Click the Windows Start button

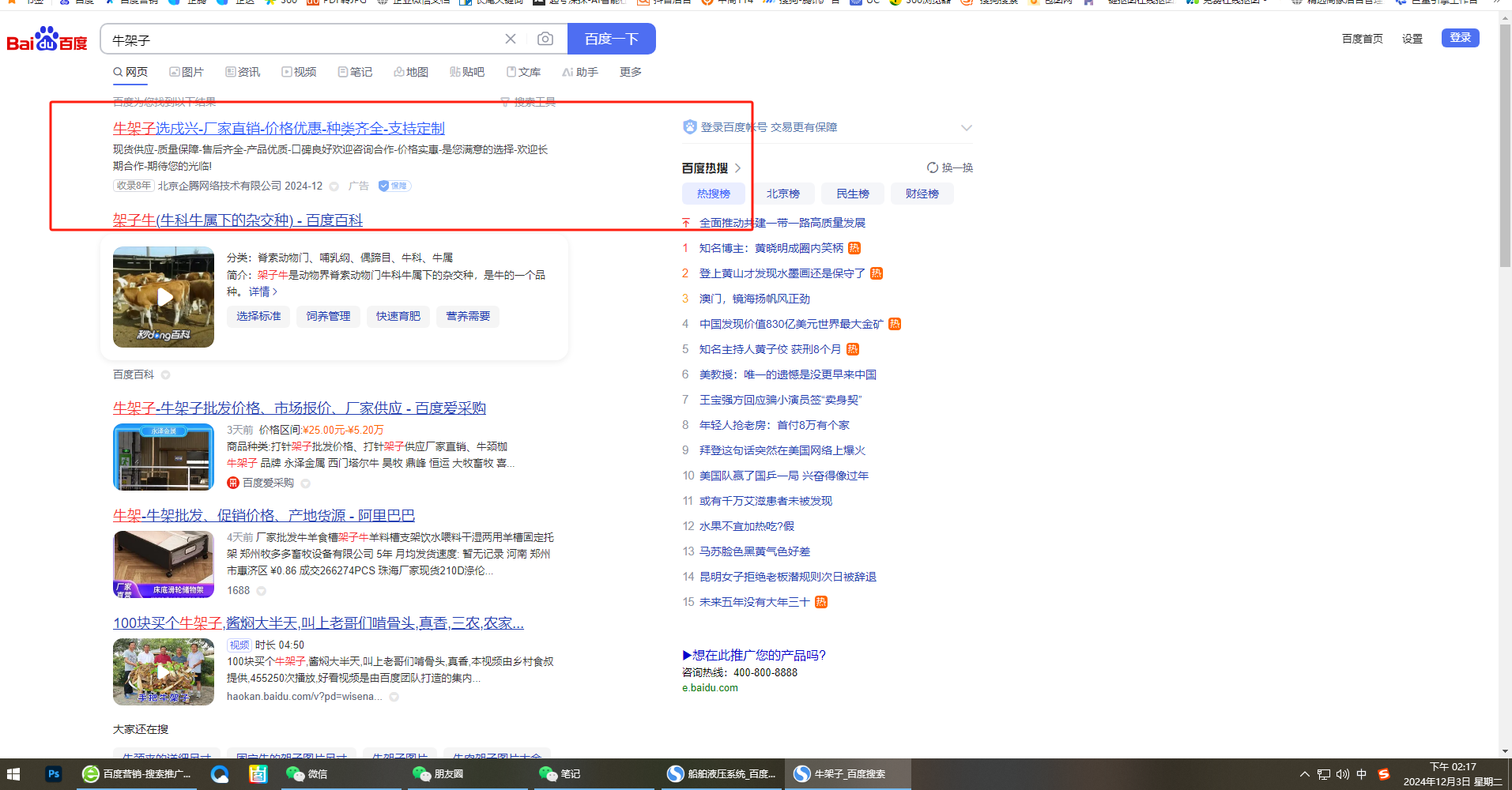pos(13,774)
